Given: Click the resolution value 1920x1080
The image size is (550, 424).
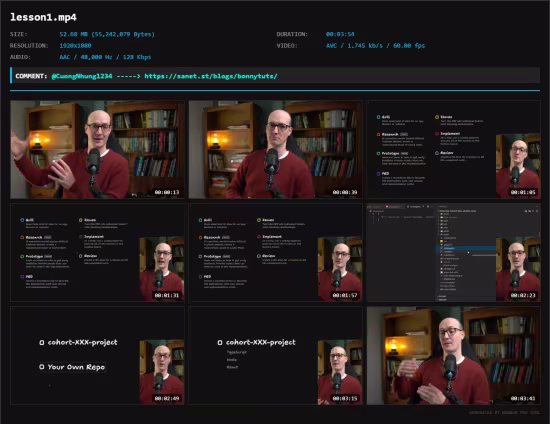Looking at the screenshot, I should (x=75, y=46).
